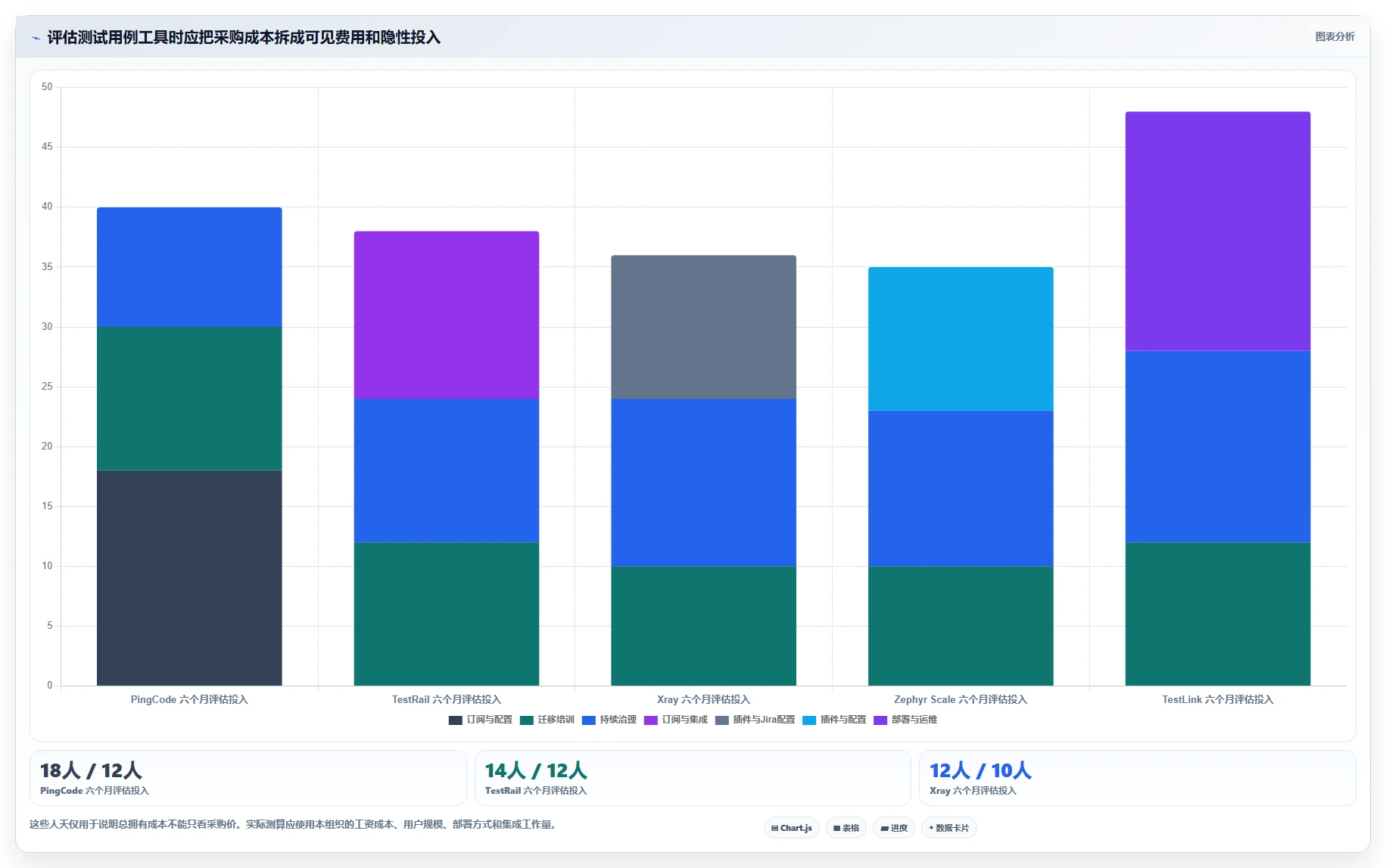Screen dimensions: 1386x868
Task: Click the 表格 pill button
Action: pyautogui.click(x=846, y=828)
